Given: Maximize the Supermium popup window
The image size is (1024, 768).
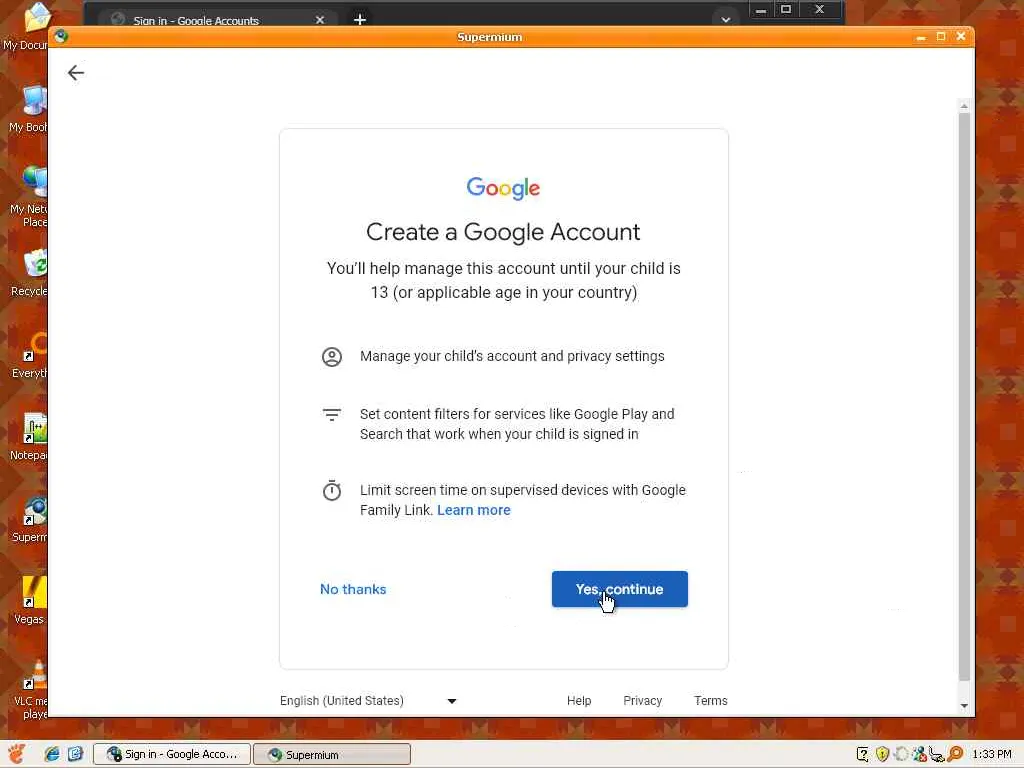Looking at the screenshot, I should [941, 37].
